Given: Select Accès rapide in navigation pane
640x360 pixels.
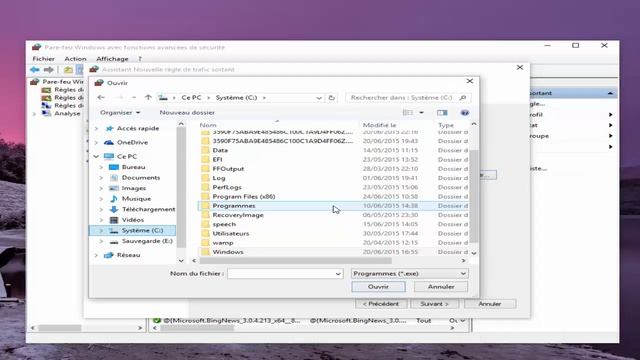Looking at the screenshot, I should tap(138, 128).
